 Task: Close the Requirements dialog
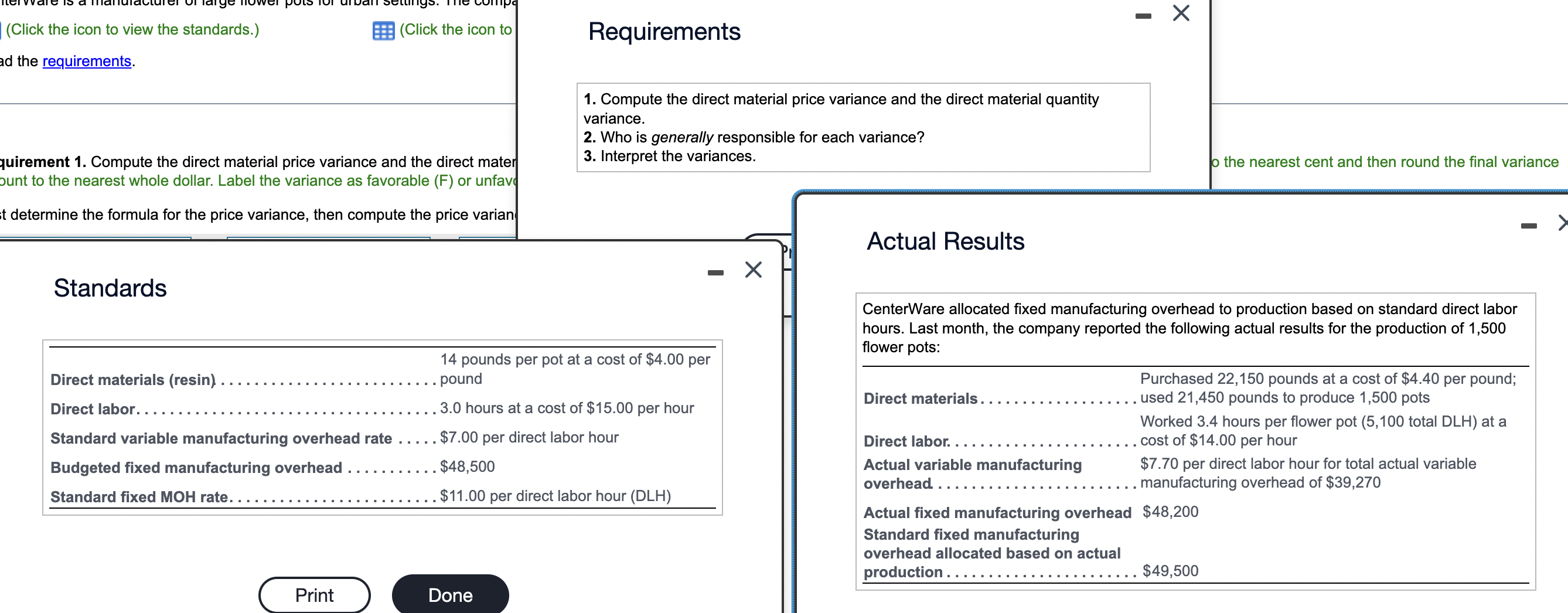(1181, 13)
